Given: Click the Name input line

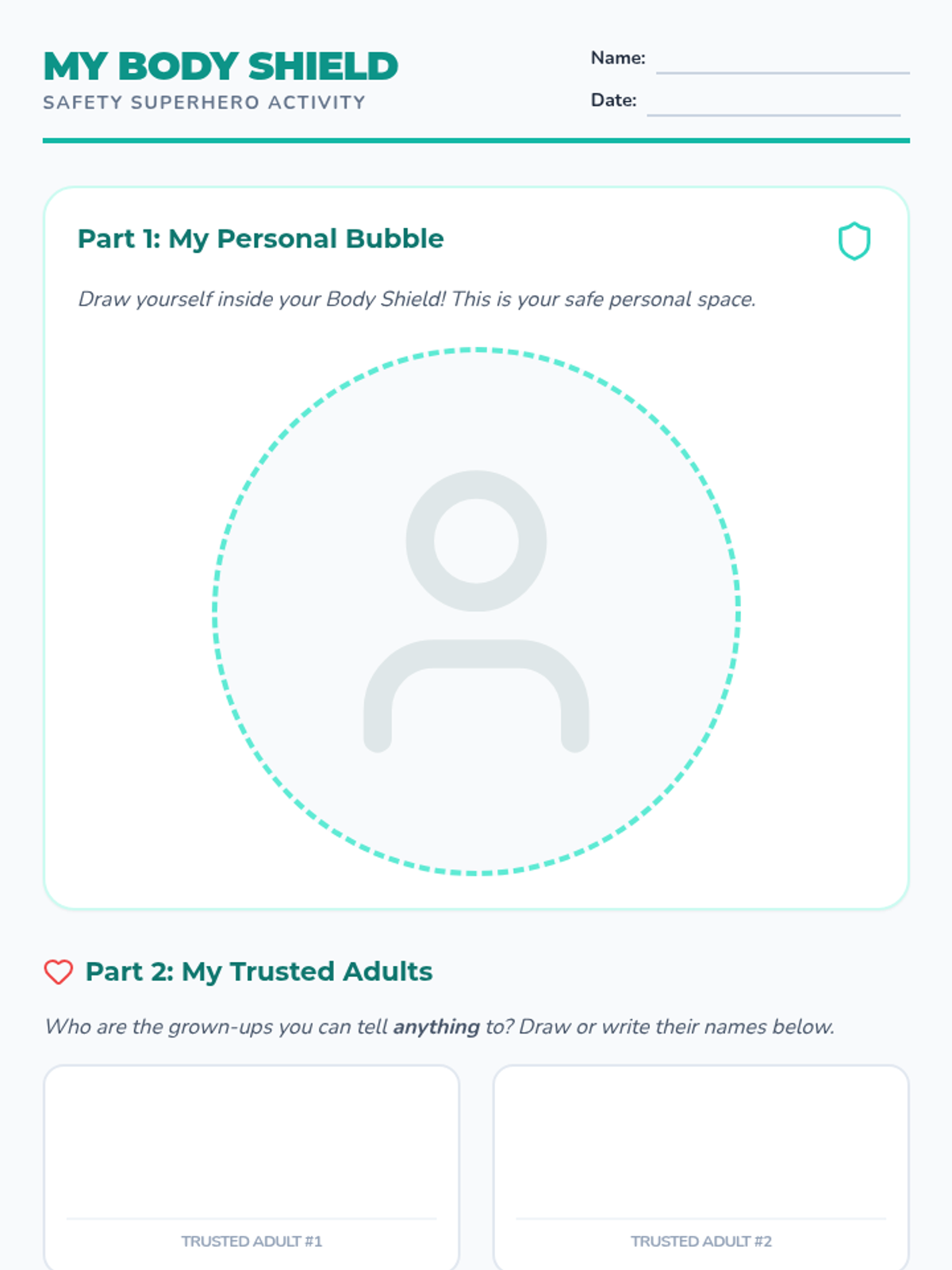Looking at the screenshot, I should point(782,62).
